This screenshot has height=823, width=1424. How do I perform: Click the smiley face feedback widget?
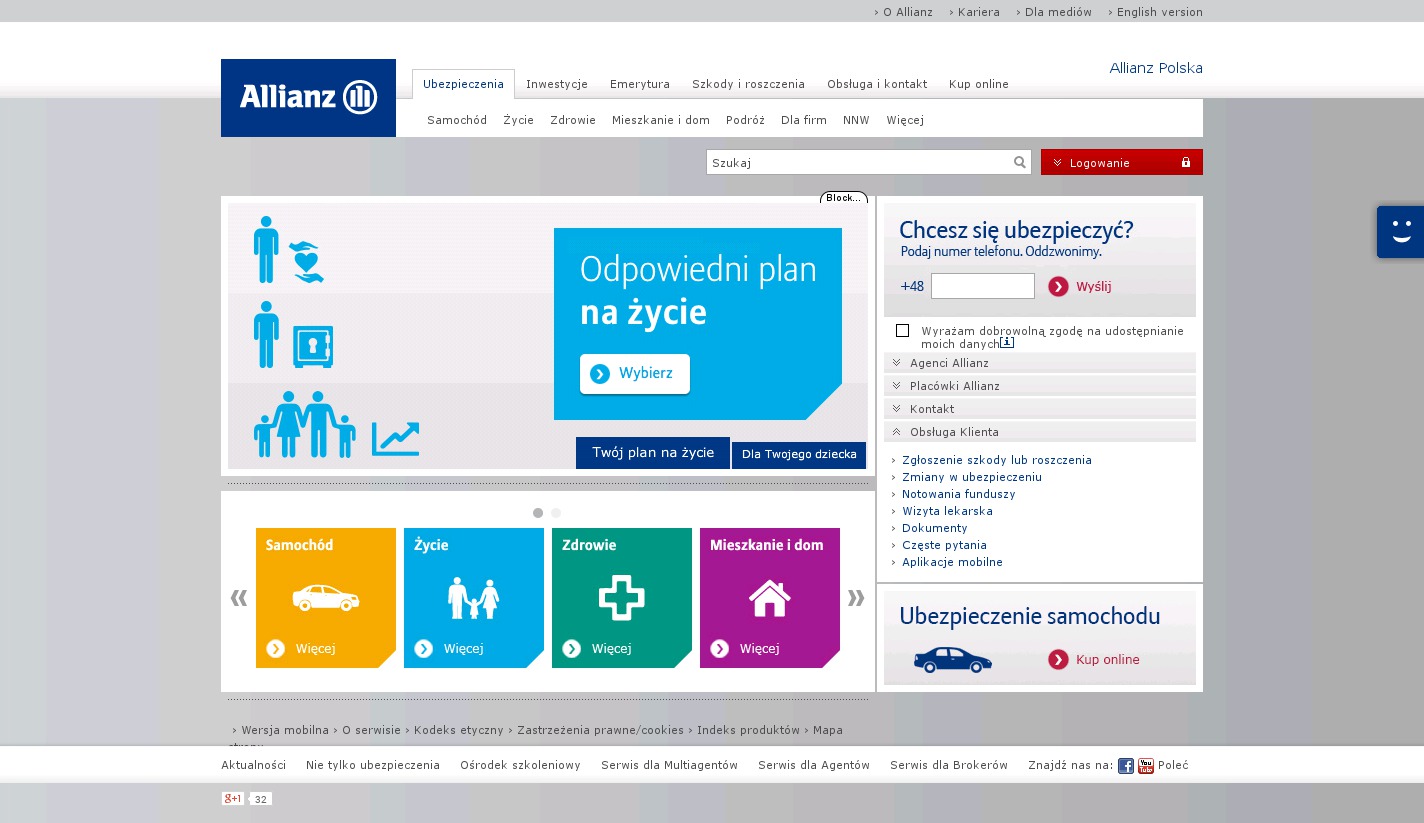pyautogui.click(x=1400, y=232)
